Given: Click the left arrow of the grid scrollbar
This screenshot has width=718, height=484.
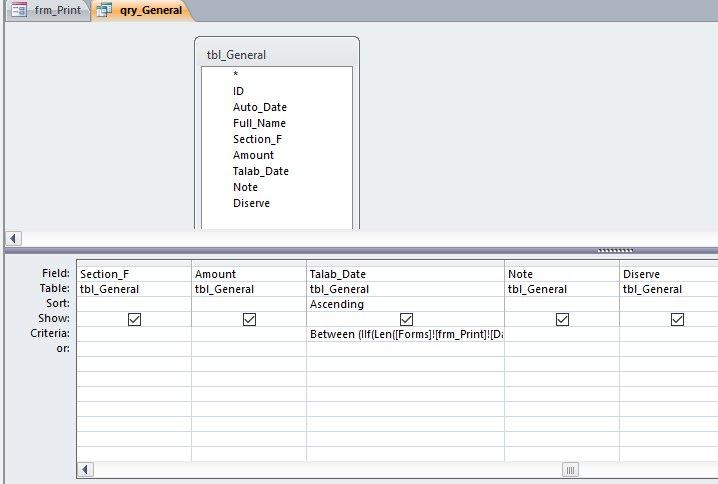Looking at the screenshot, I should (85, 469).
